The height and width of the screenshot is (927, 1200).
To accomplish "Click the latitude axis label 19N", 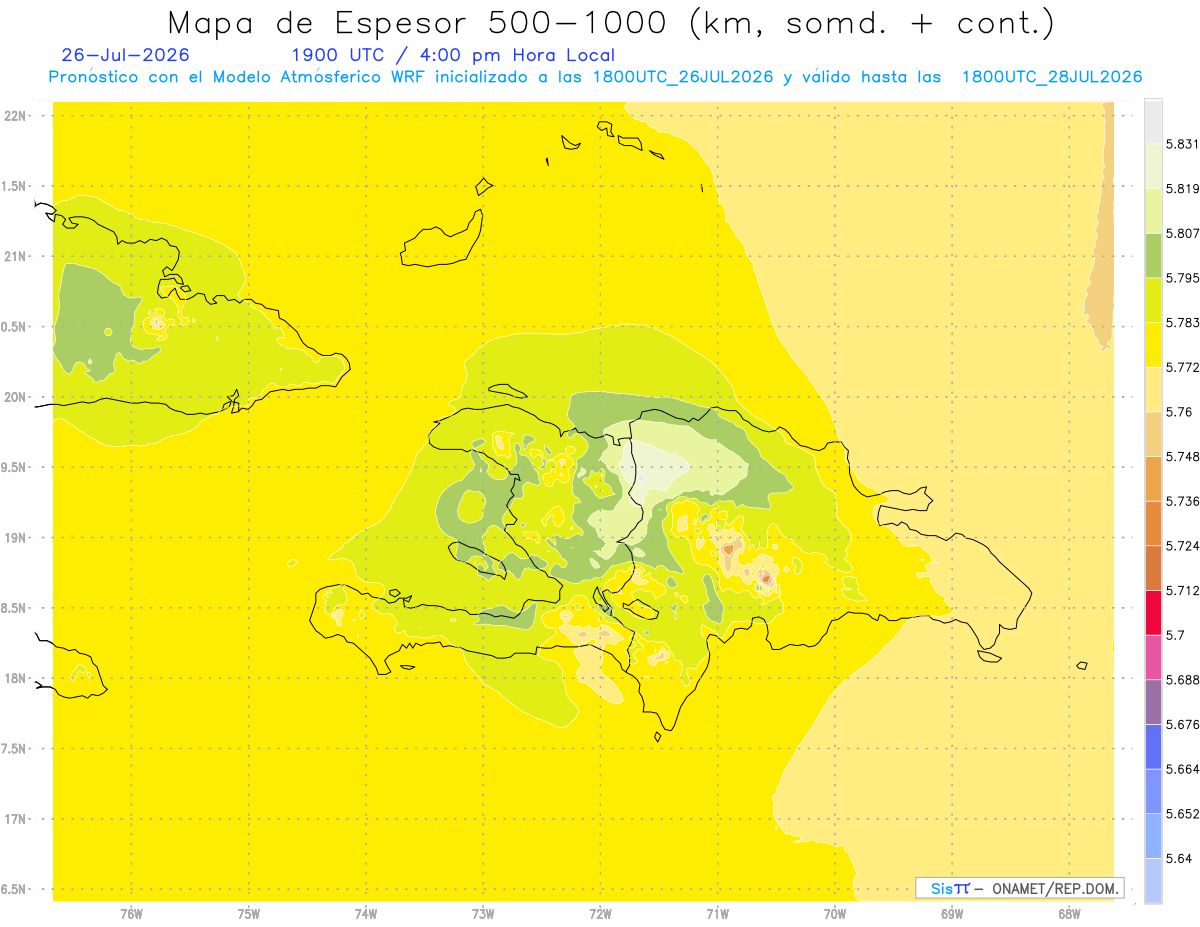I will (x=16, y=537).
